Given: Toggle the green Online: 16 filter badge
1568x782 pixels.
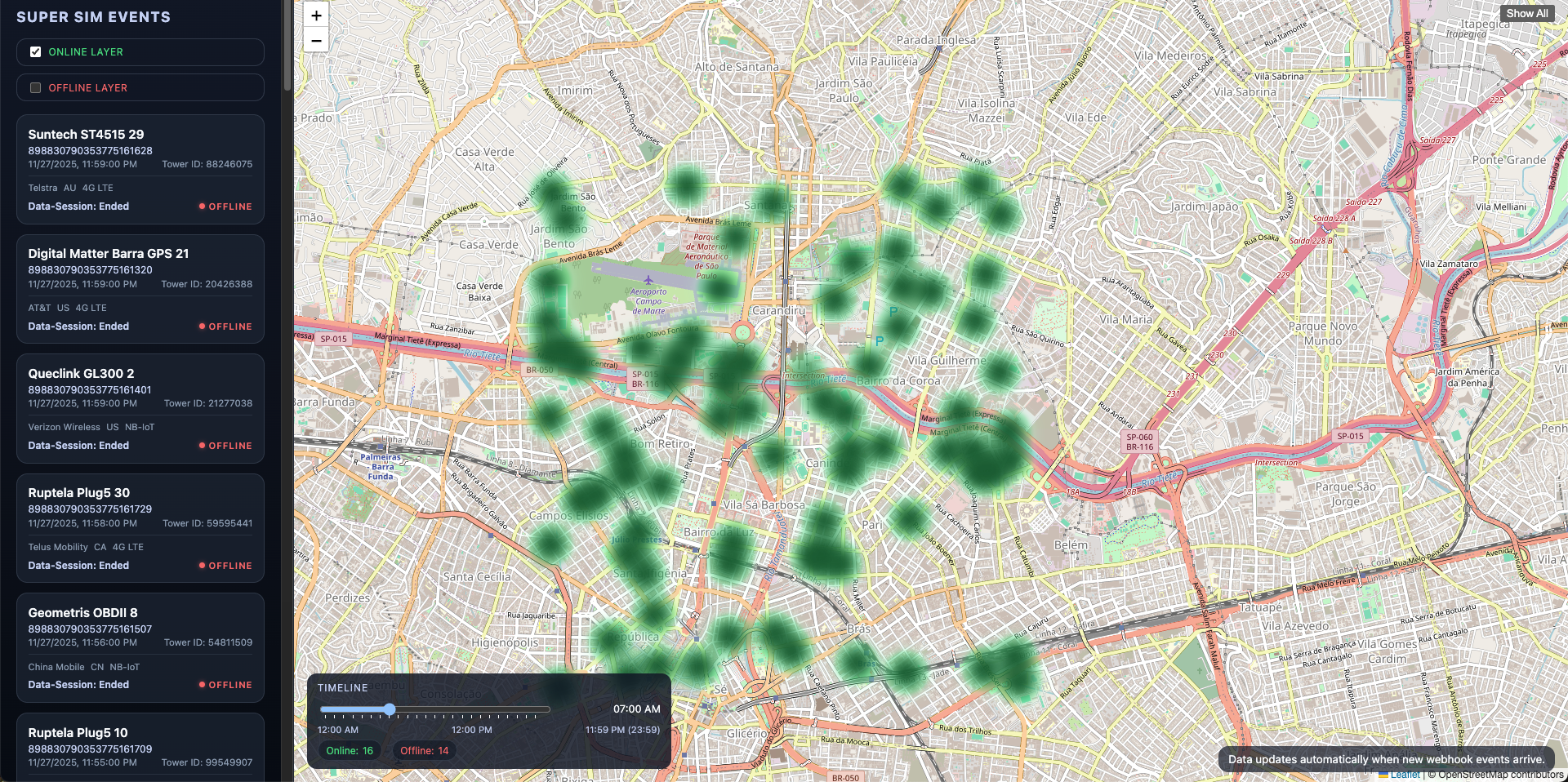Looking at the screenshot, I should click(350, 750).
